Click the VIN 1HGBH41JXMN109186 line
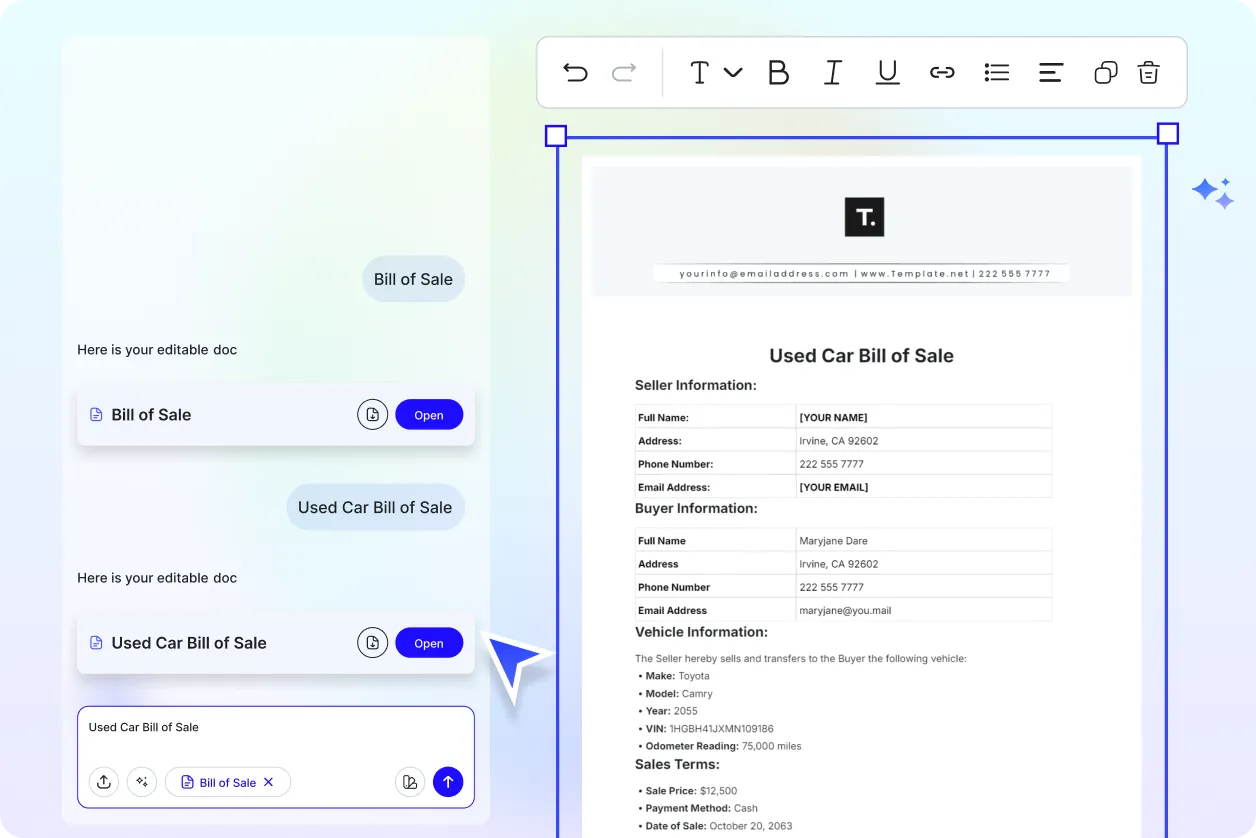 pos(705,729)
